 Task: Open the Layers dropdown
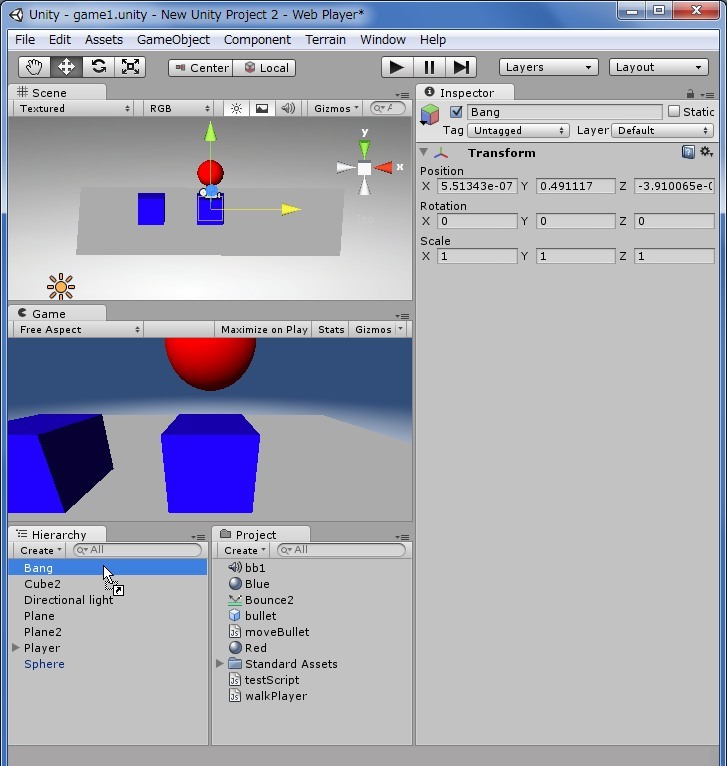548,67
